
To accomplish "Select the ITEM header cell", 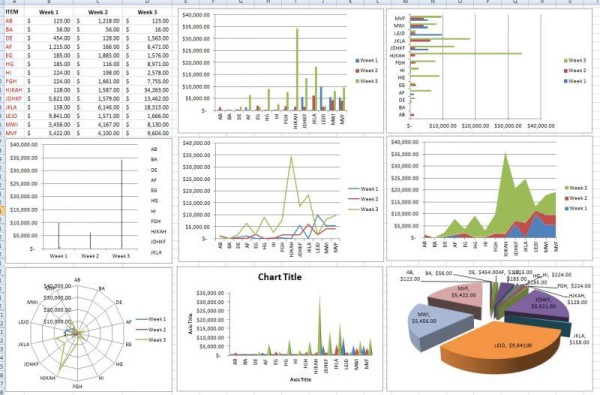I will tap(14, 12).
